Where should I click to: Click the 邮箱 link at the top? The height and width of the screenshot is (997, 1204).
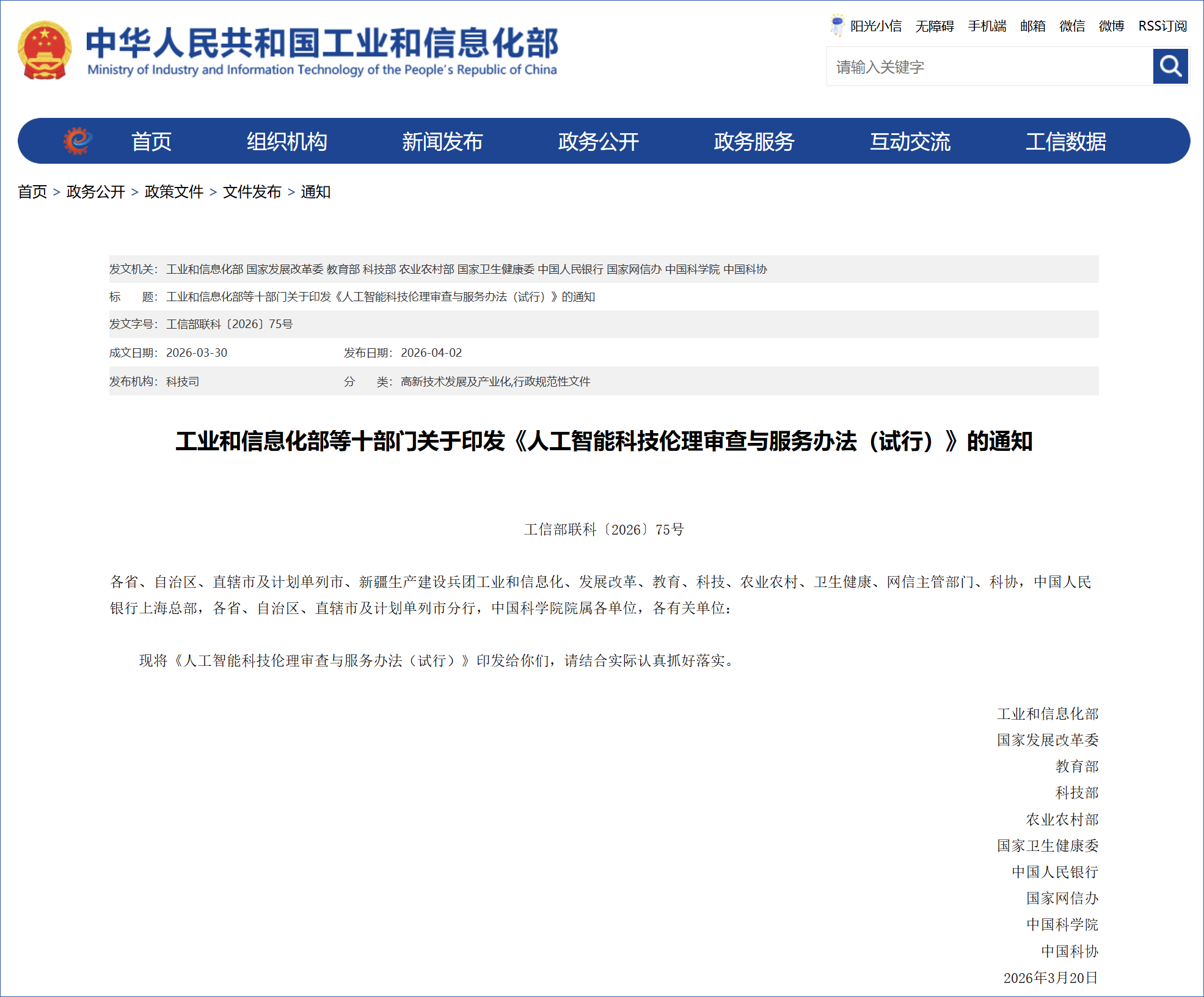[1032, 26]
